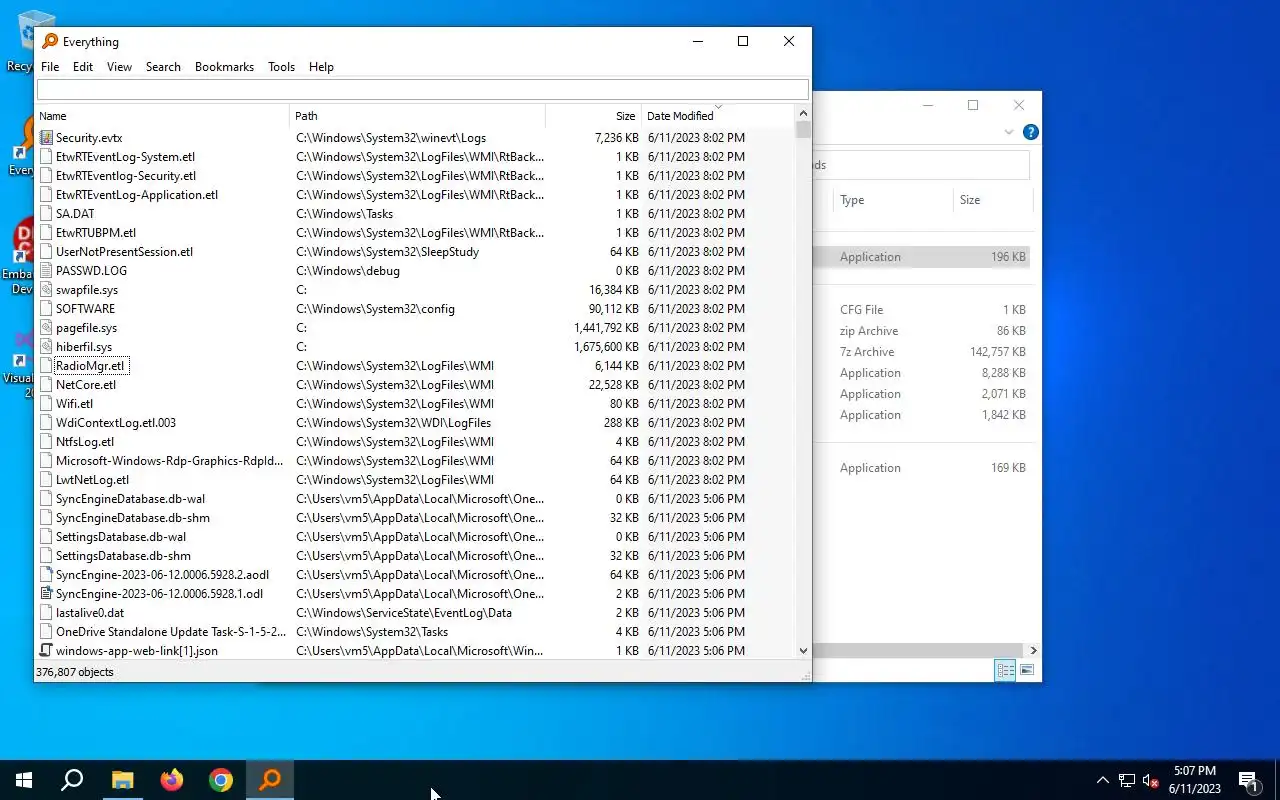The image size is (1280, 800).
Task: Click the Everything taskbar button
Action: pyautogui.click(x=270, y=780)
